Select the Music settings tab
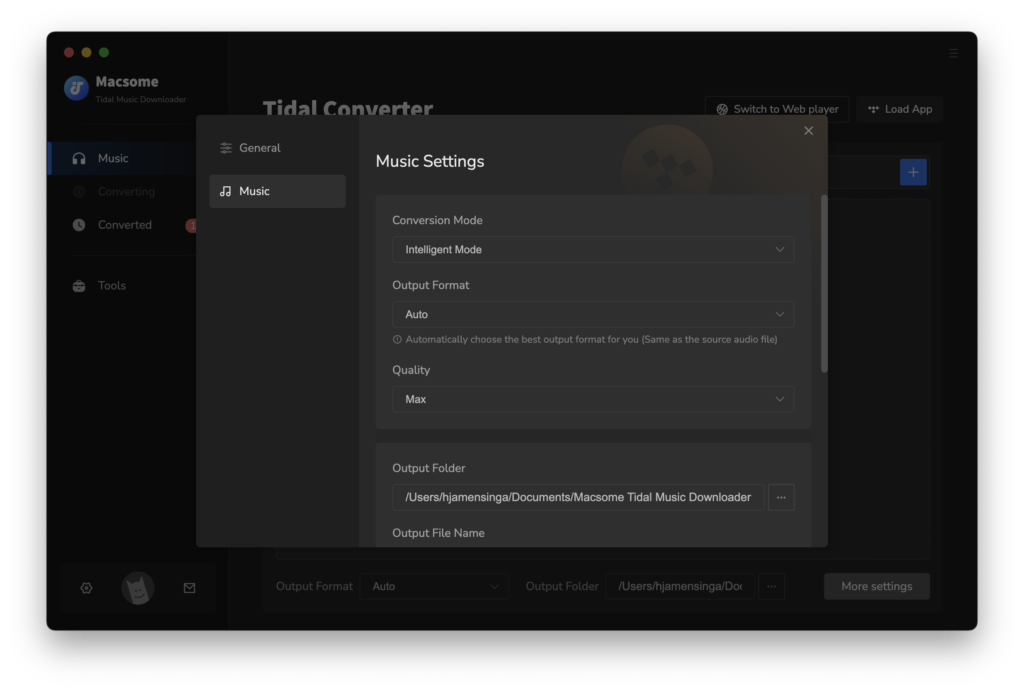The height and width of the screenshot is (692, 1024). 278,191
